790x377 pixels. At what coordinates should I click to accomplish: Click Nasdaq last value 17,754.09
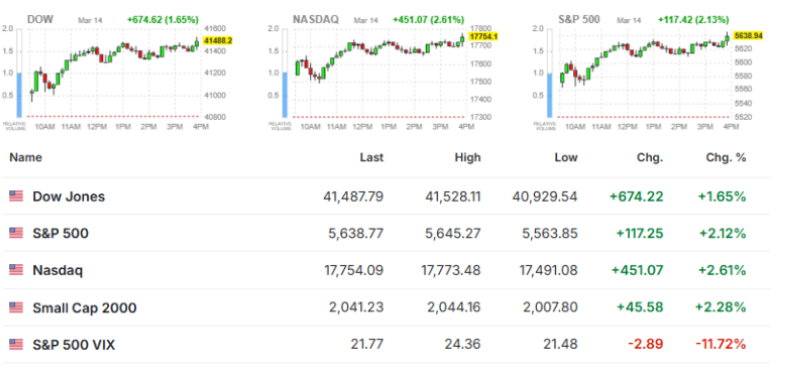click(354, 271)
